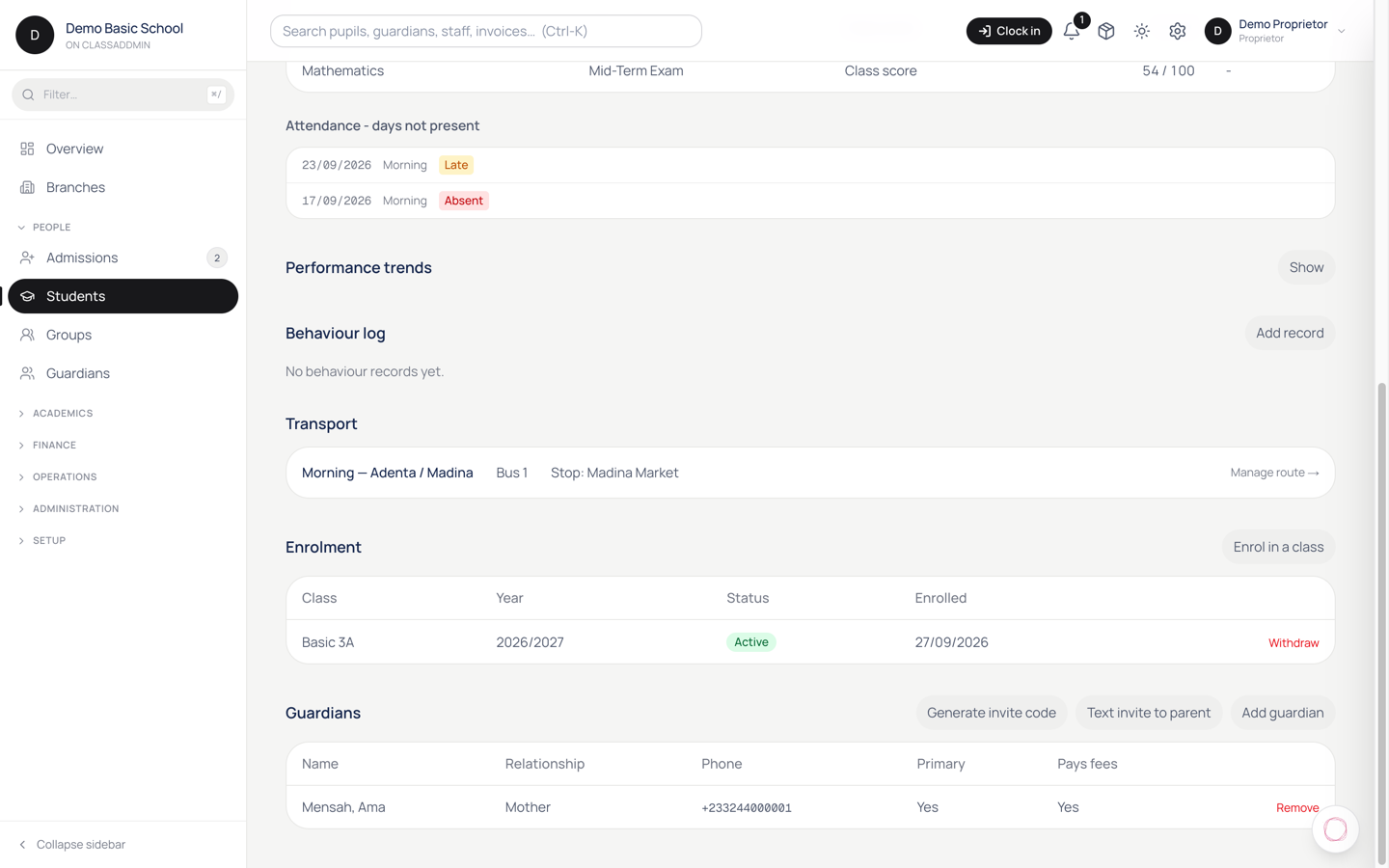
Task: Navigate to Guardians in sidebar
Action: coord(123,373)
